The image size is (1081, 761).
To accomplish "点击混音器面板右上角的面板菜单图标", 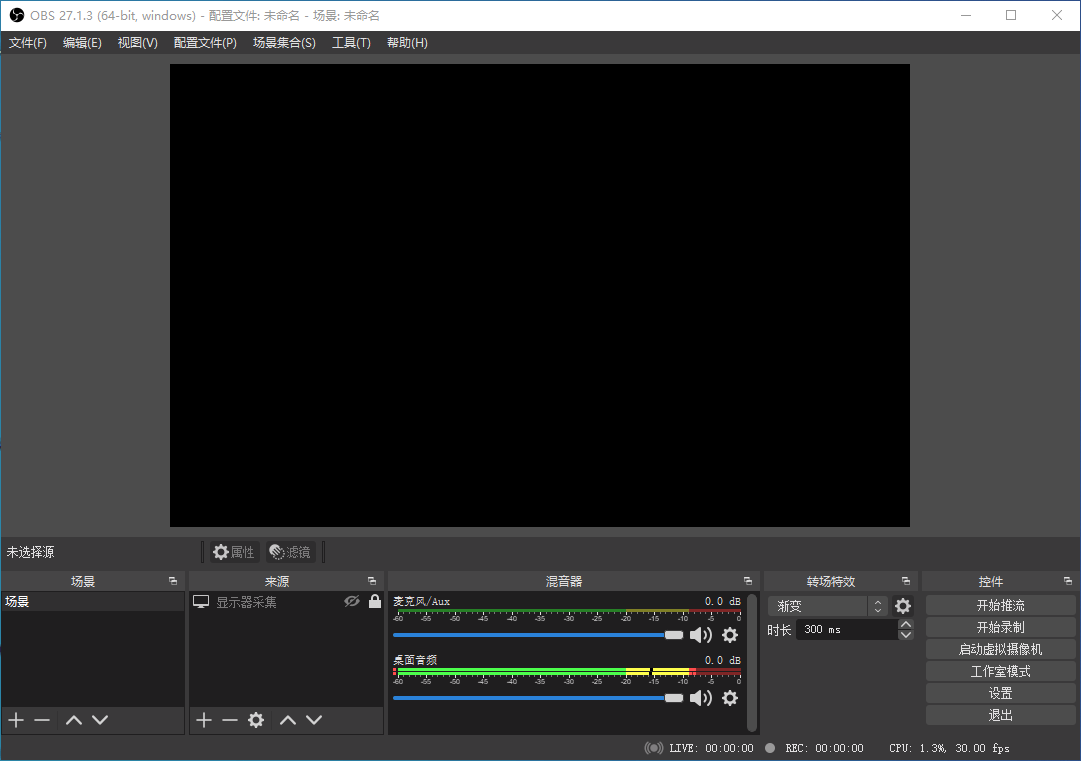I will pyautogui.click(x=747, y=580).
